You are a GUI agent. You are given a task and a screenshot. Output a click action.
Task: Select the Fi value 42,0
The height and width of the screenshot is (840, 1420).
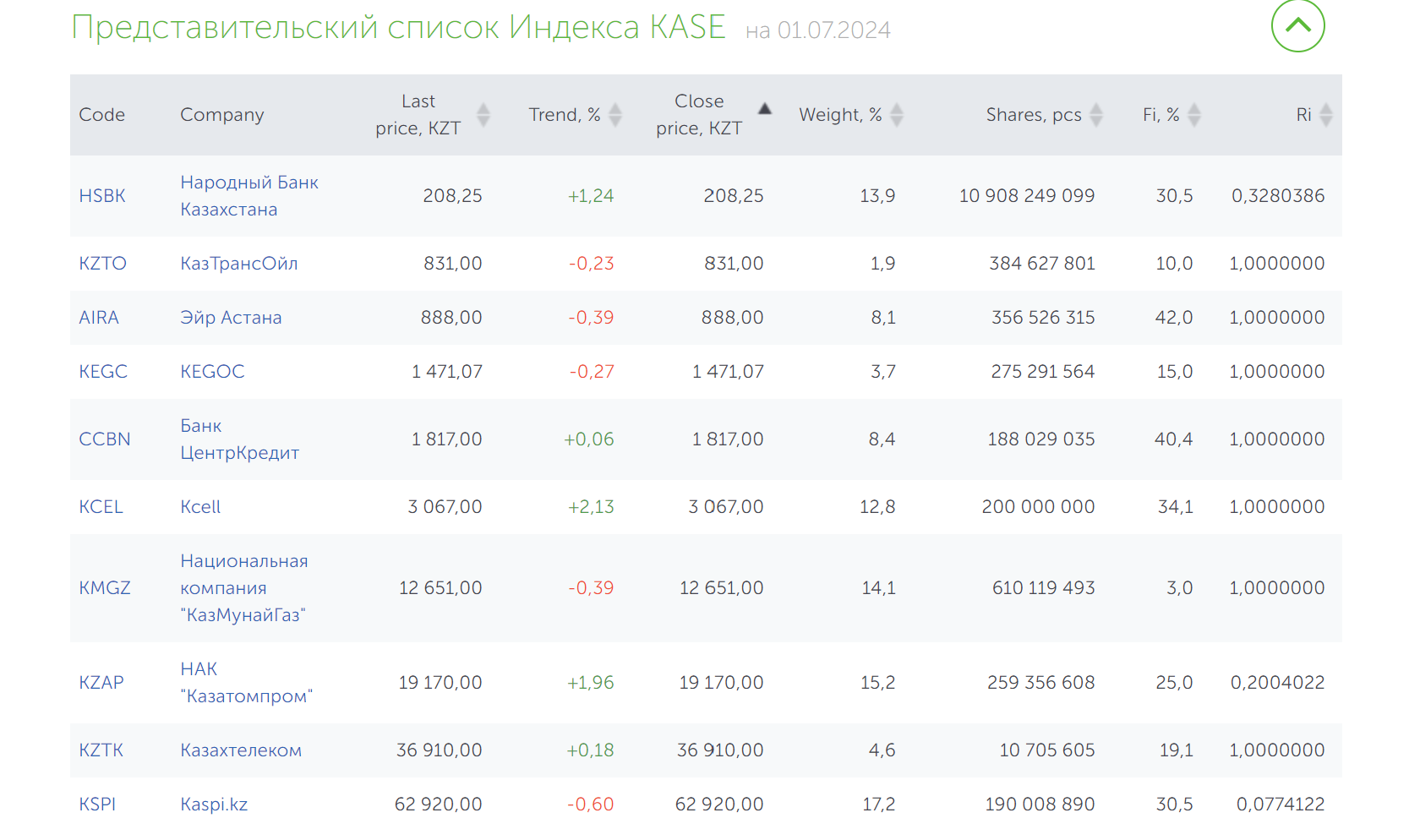tap(1174, 318)
